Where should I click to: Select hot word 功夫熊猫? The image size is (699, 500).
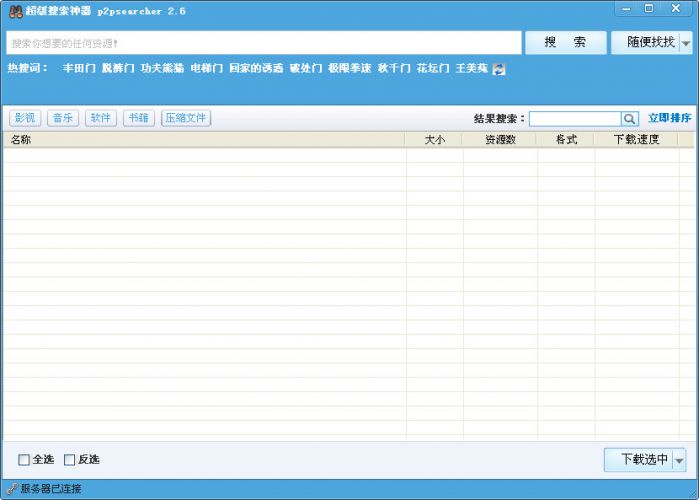click(x=162, y=68)
